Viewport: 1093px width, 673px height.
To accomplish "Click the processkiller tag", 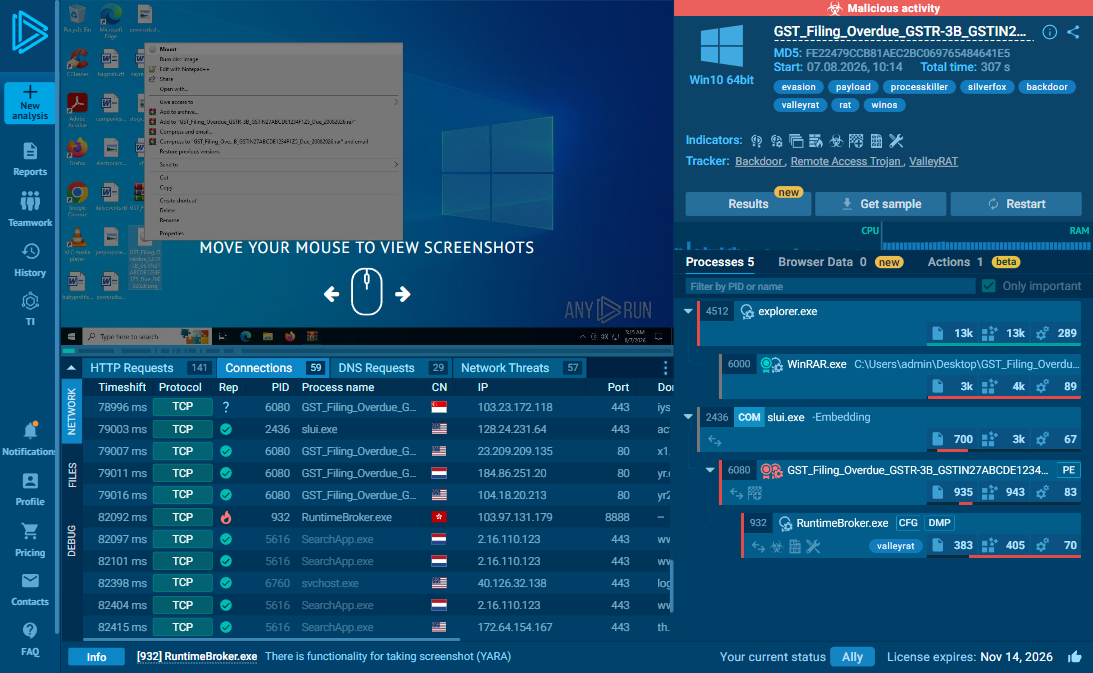I will click(919, 87).
